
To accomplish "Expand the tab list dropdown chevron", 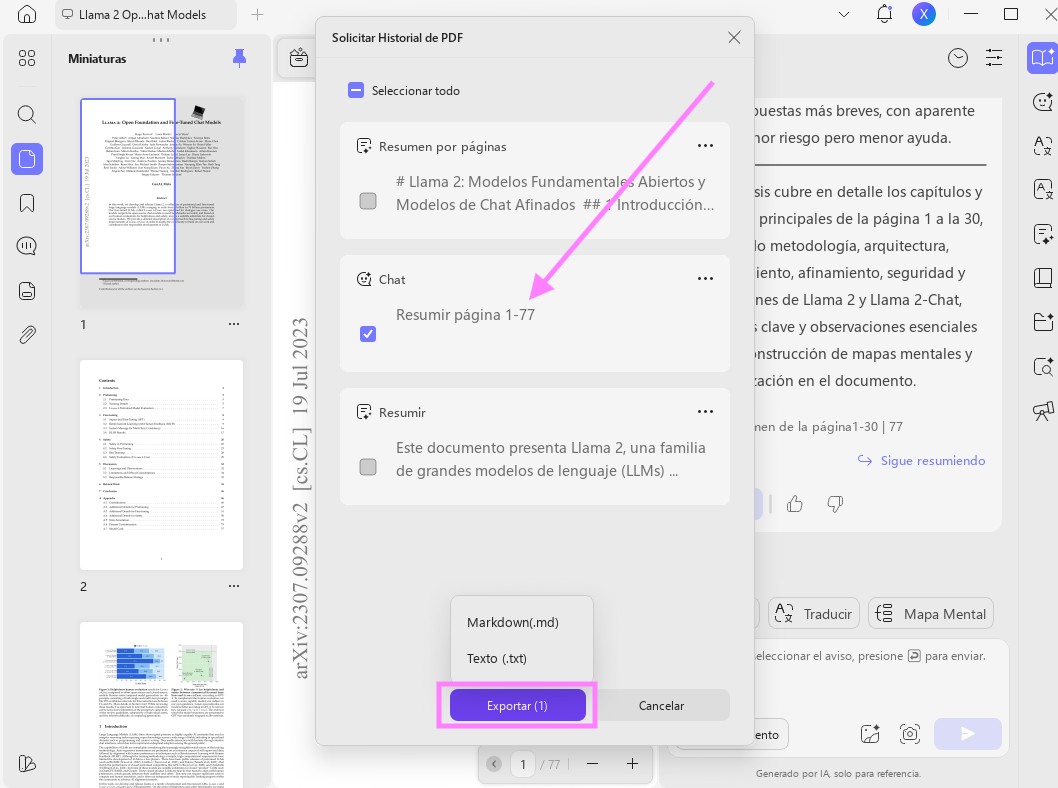I will coord(843,14).
